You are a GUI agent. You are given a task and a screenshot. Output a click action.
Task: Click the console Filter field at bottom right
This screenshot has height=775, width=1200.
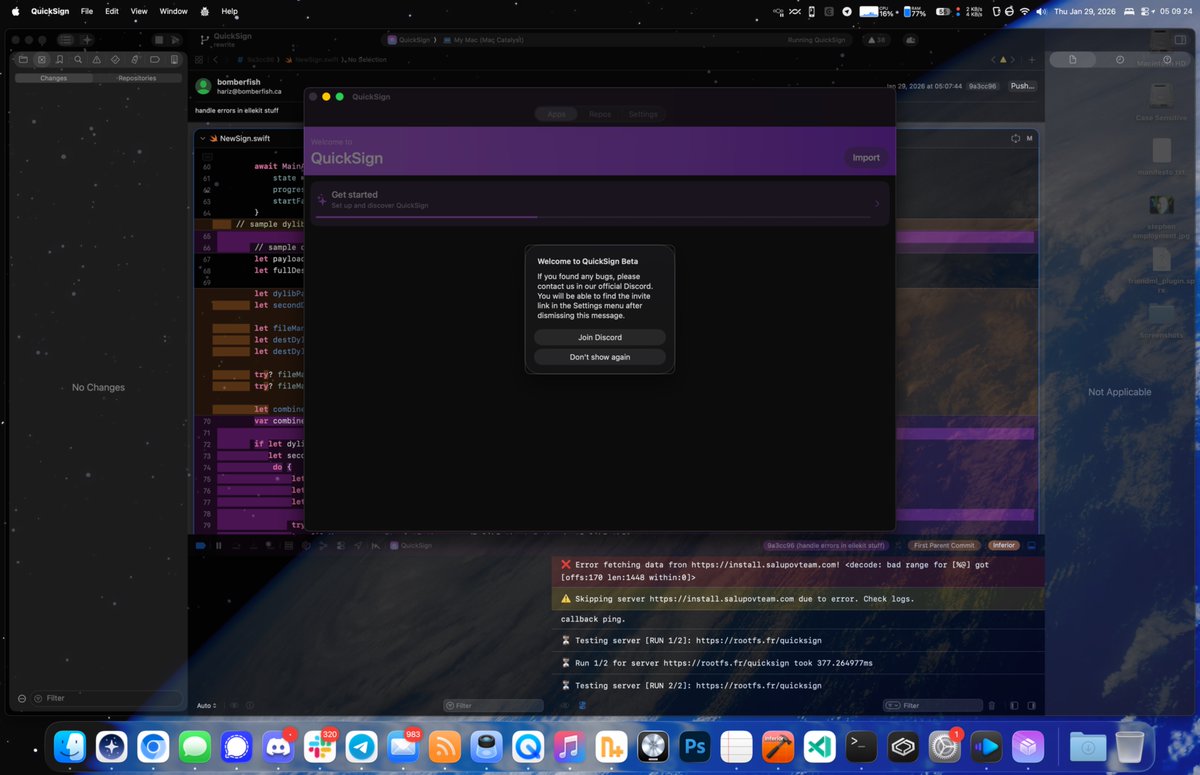(x=931, y=705)
